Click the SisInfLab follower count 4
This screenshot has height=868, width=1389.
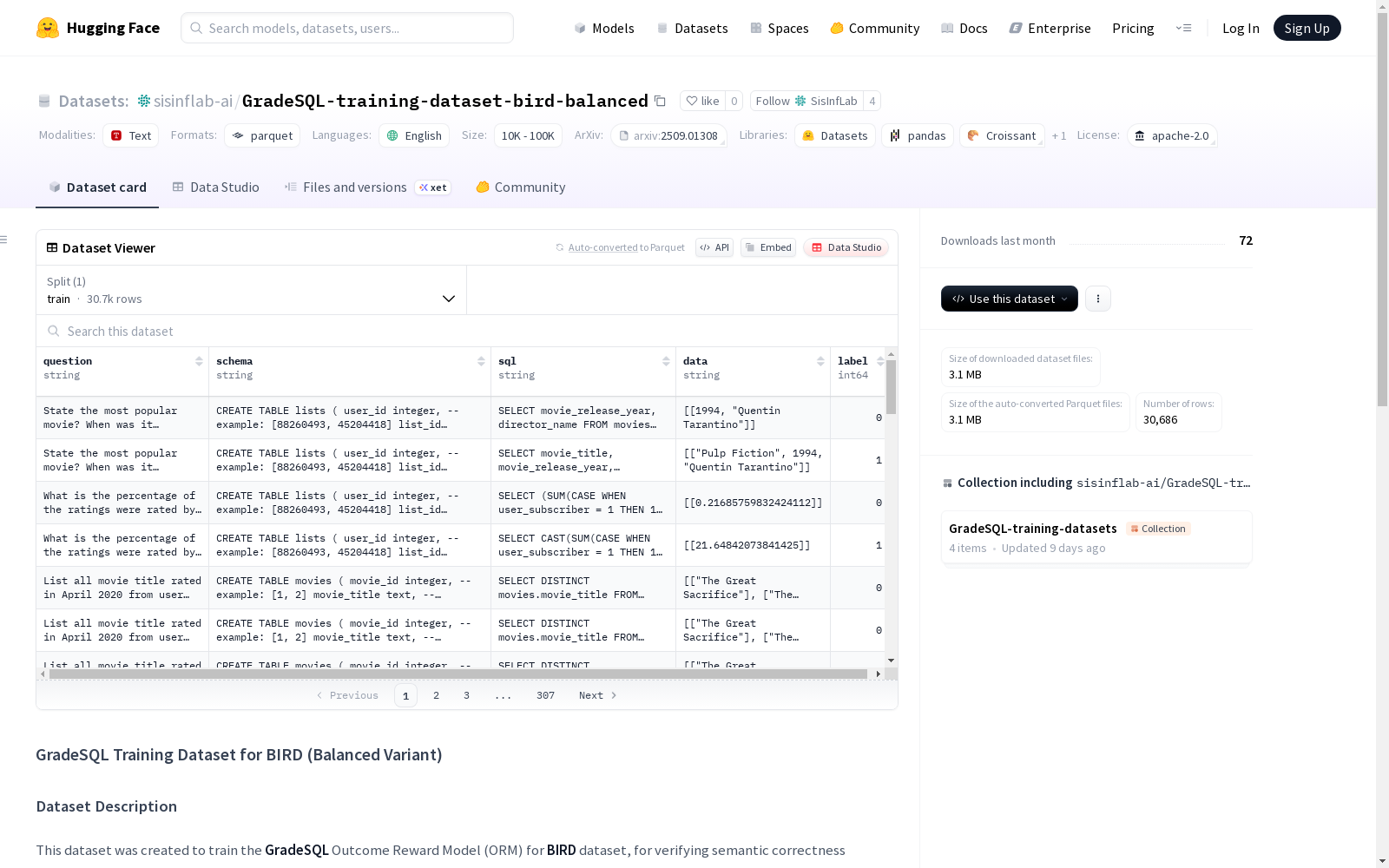872,101
